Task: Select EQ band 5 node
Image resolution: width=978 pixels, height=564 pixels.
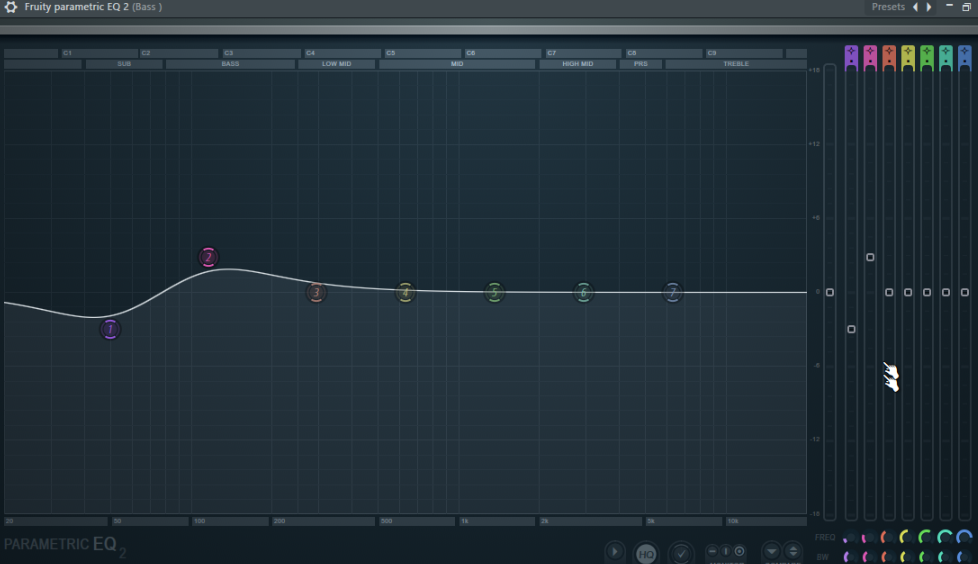Action: click(x=495, y=292)
